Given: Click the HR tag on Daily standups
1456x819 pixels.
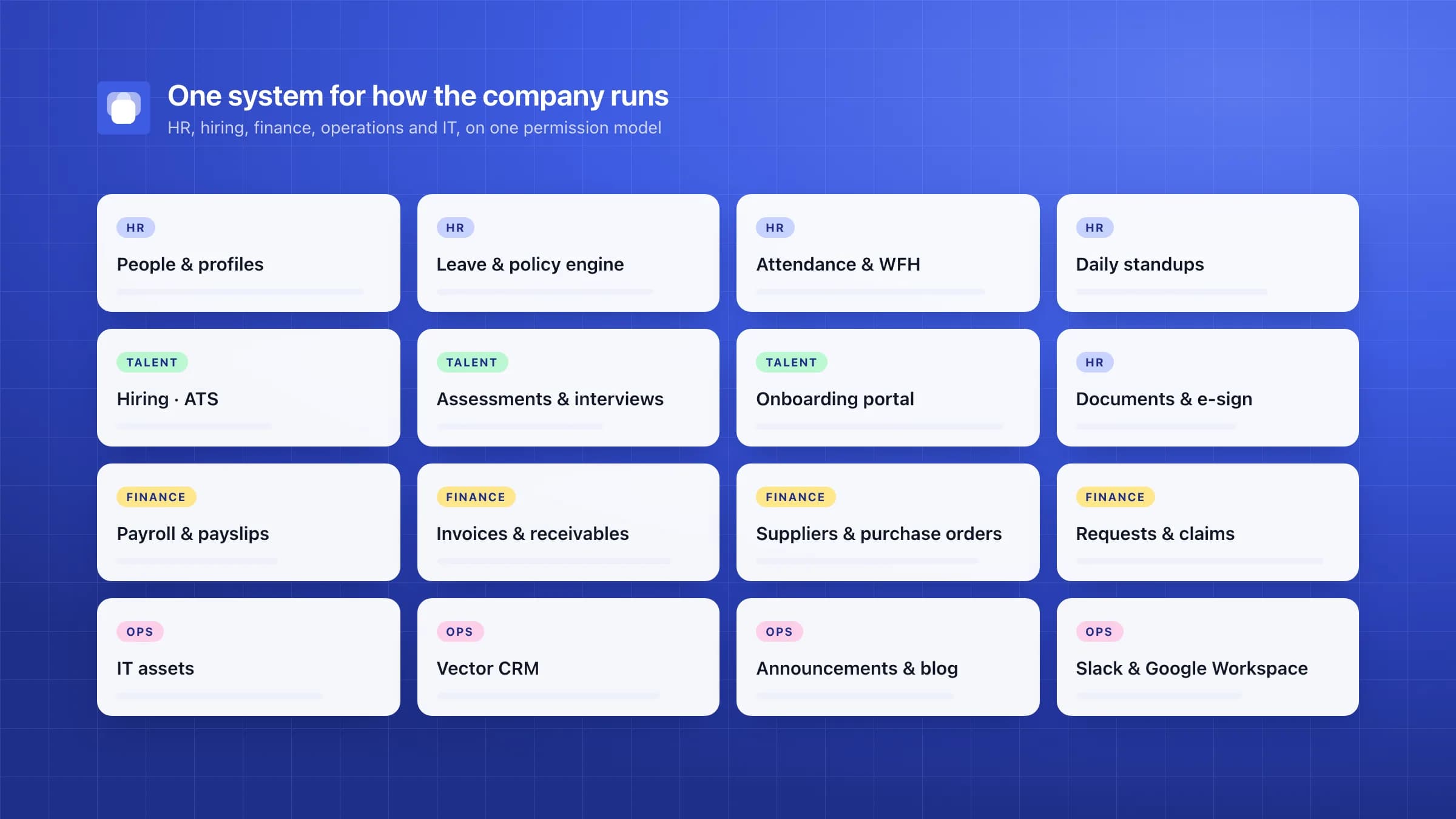Looking at the screenshot, I should (1095, 227).
